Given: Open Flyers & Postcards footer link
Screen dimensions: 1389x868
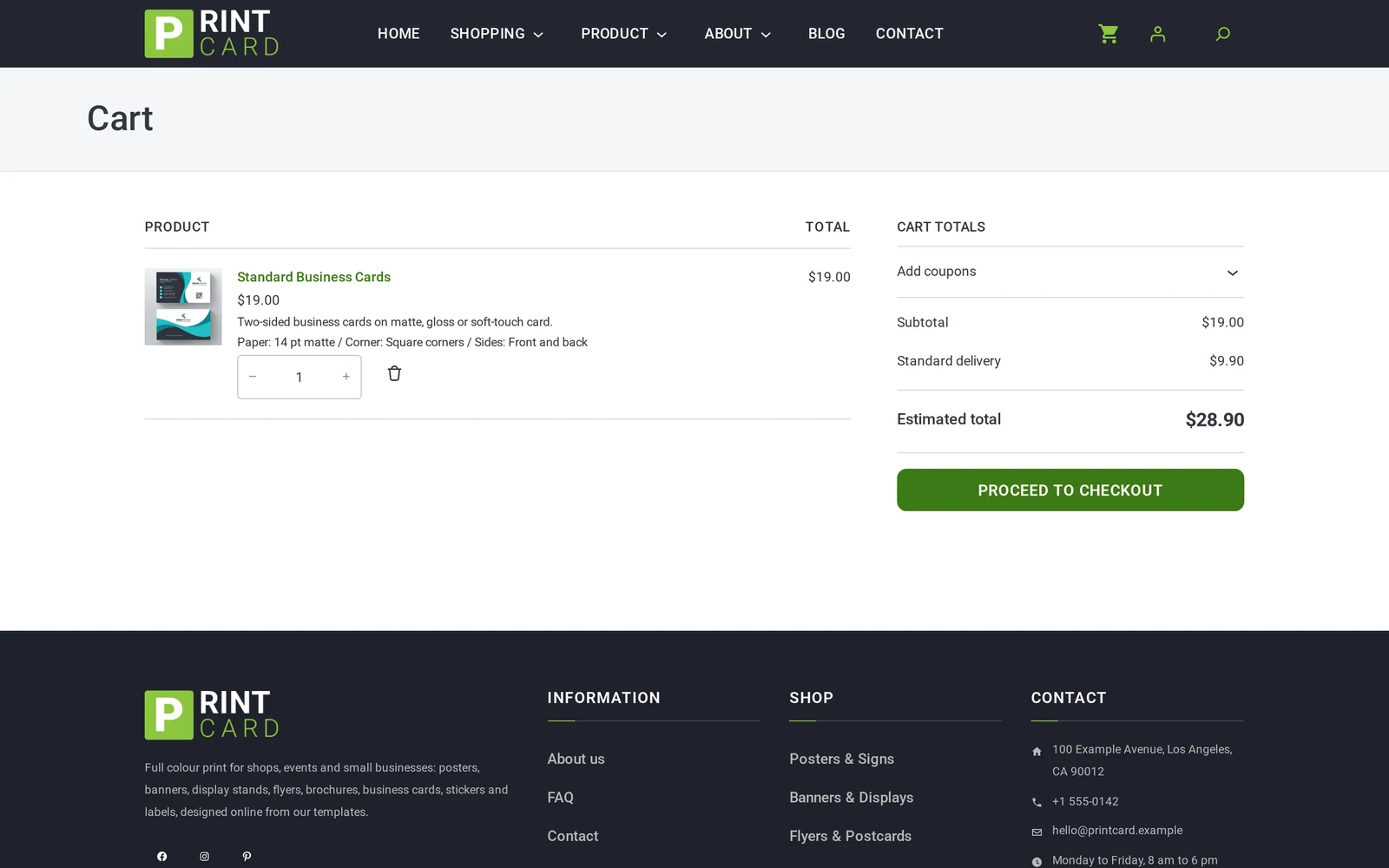Looking at the screenshot, I should tap(850, 836).
